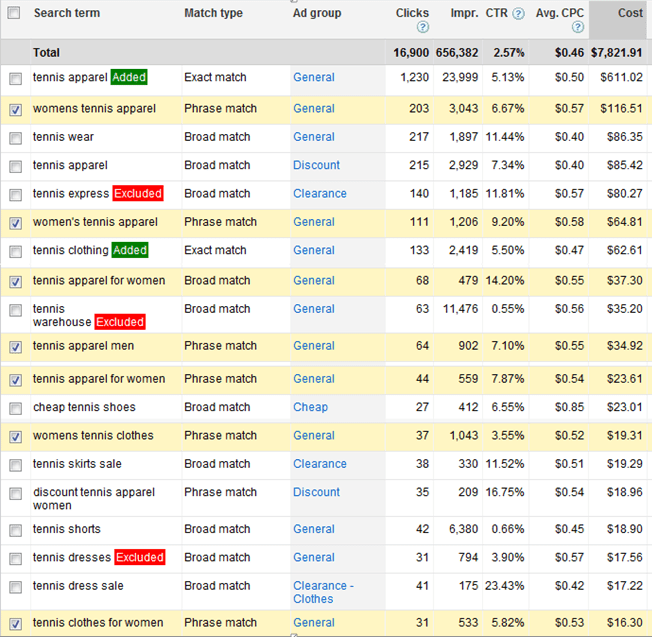This screenshot has height=637, width=652.
Task: Click the Added badge beside tennis apparel
Action: coord(129,77)
